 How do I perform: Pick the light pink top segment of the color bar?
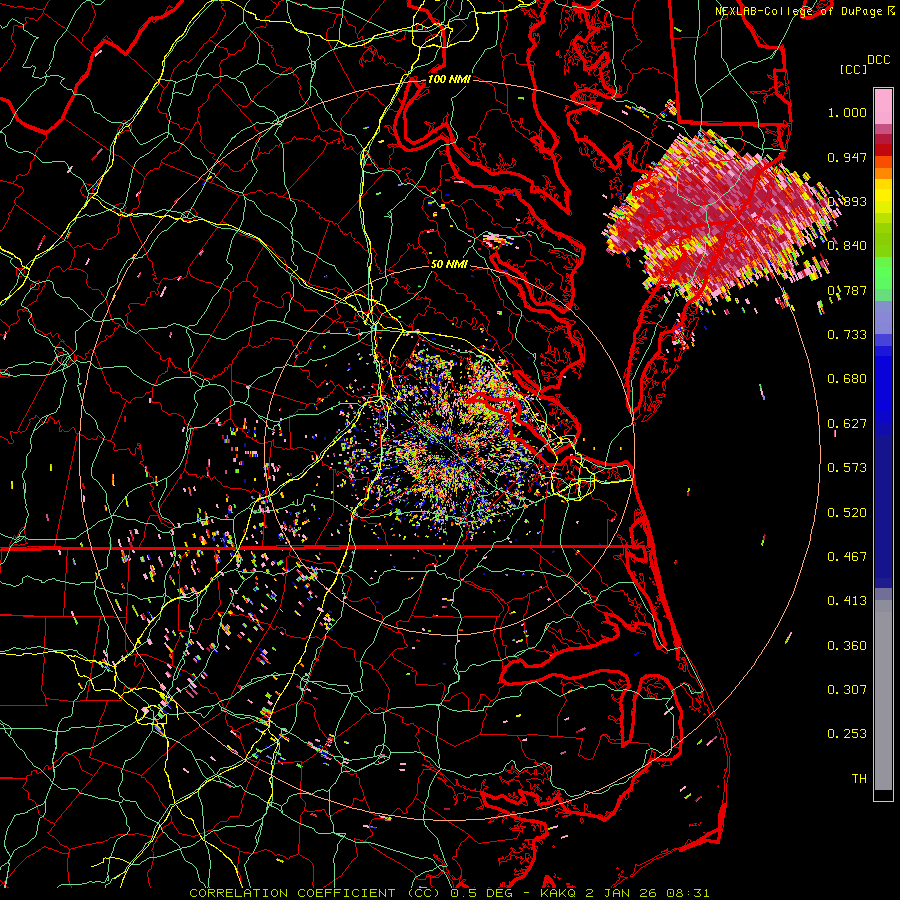[x=883, y=107]
